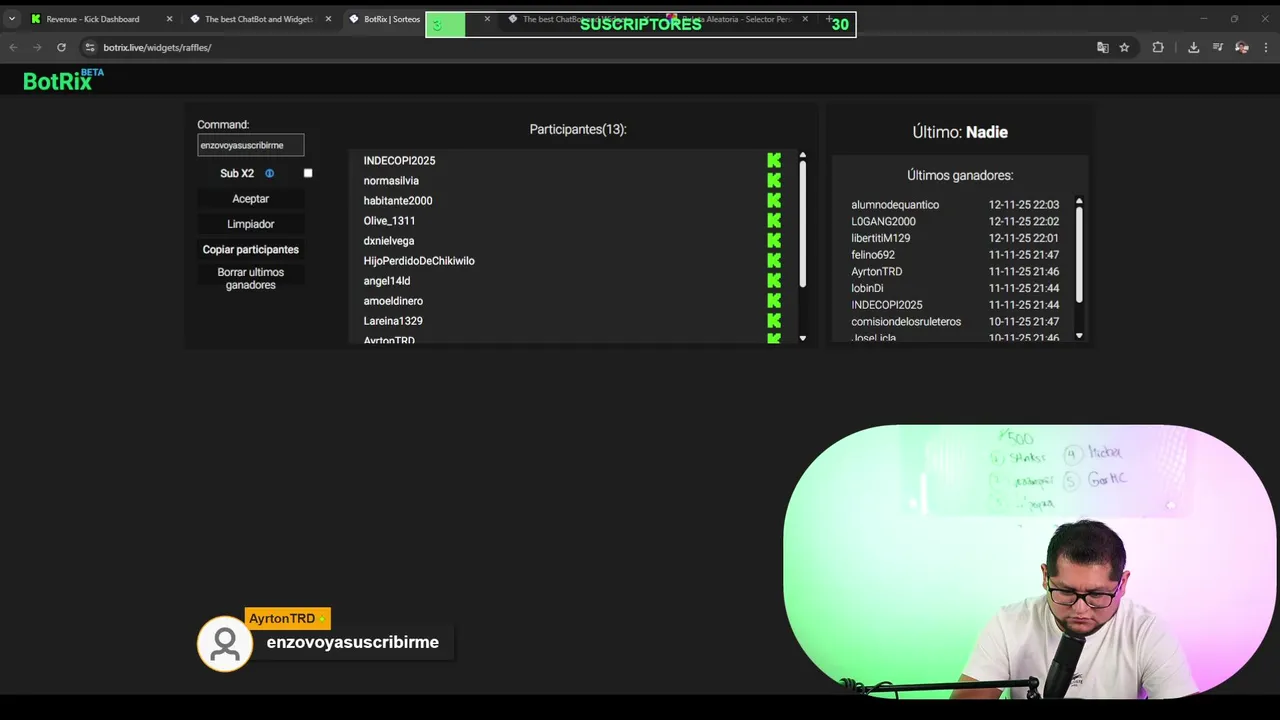
Task: Click winner felino692
Action: (873, 255)
